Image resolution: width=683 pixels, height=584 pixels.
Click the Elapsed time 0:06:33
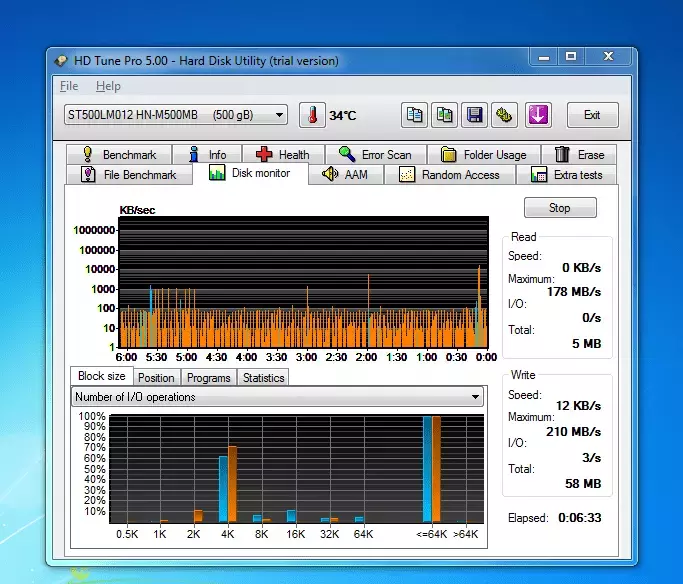point(579,518)
